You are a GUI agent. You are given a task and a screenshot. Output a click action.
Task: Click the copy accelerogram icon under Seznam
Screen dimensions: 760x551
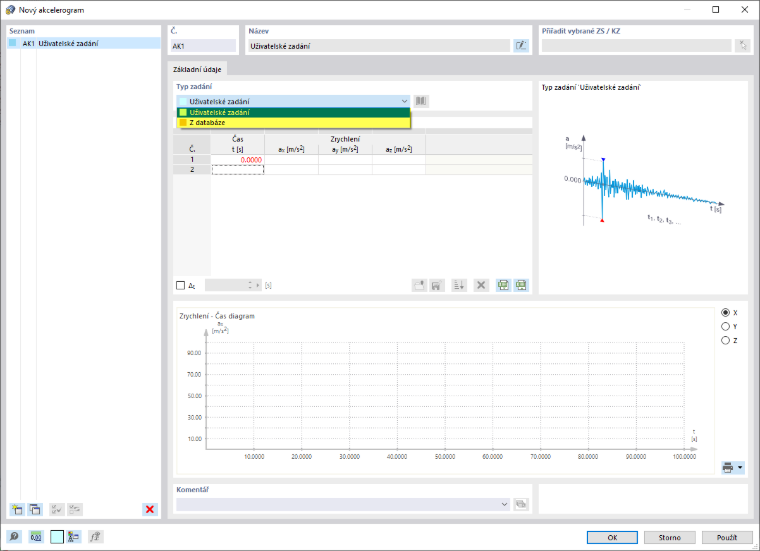click(x=35, y=509)
